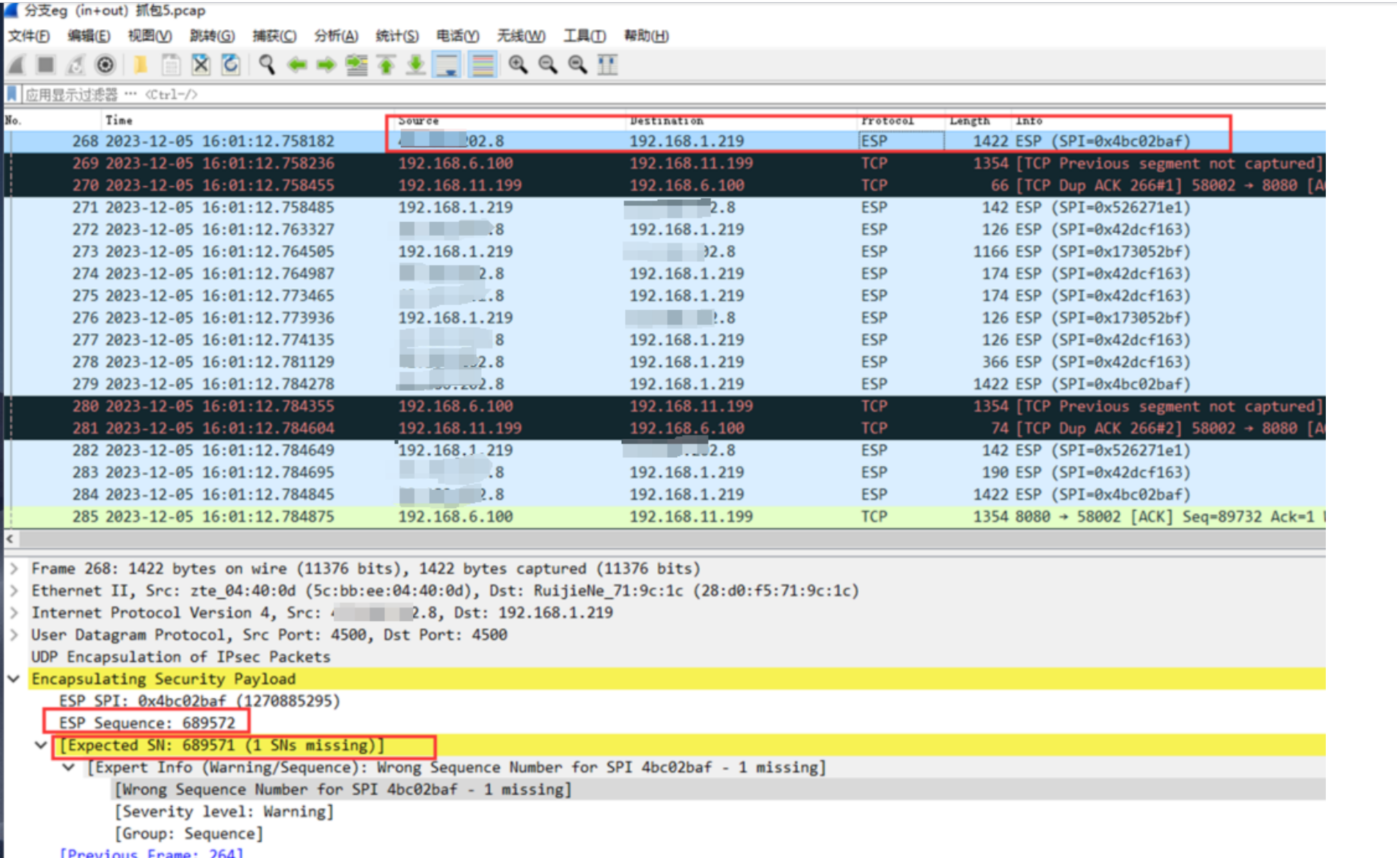Click the resize columns icon

pos(607,65)
